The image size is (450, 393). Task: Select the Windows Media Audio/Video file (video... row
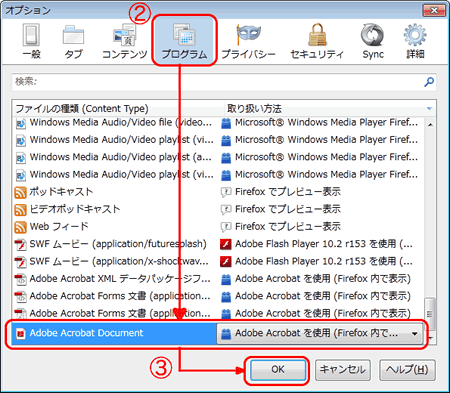(218, 123)
